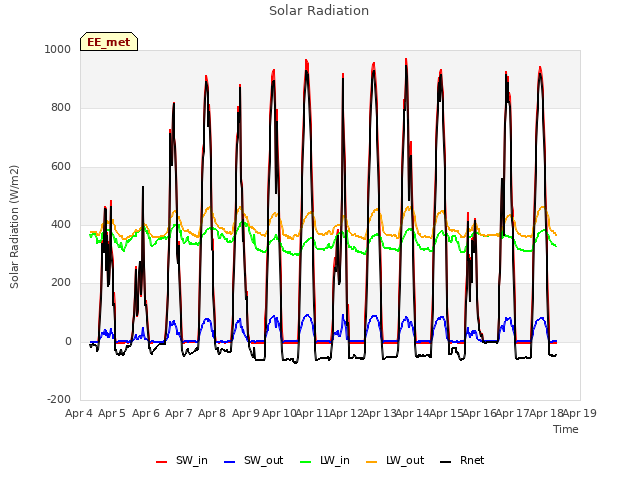Click the Apr 15 x-axis label
The width and height of the screenshot is (640, 480).
[x=446, y=413]
